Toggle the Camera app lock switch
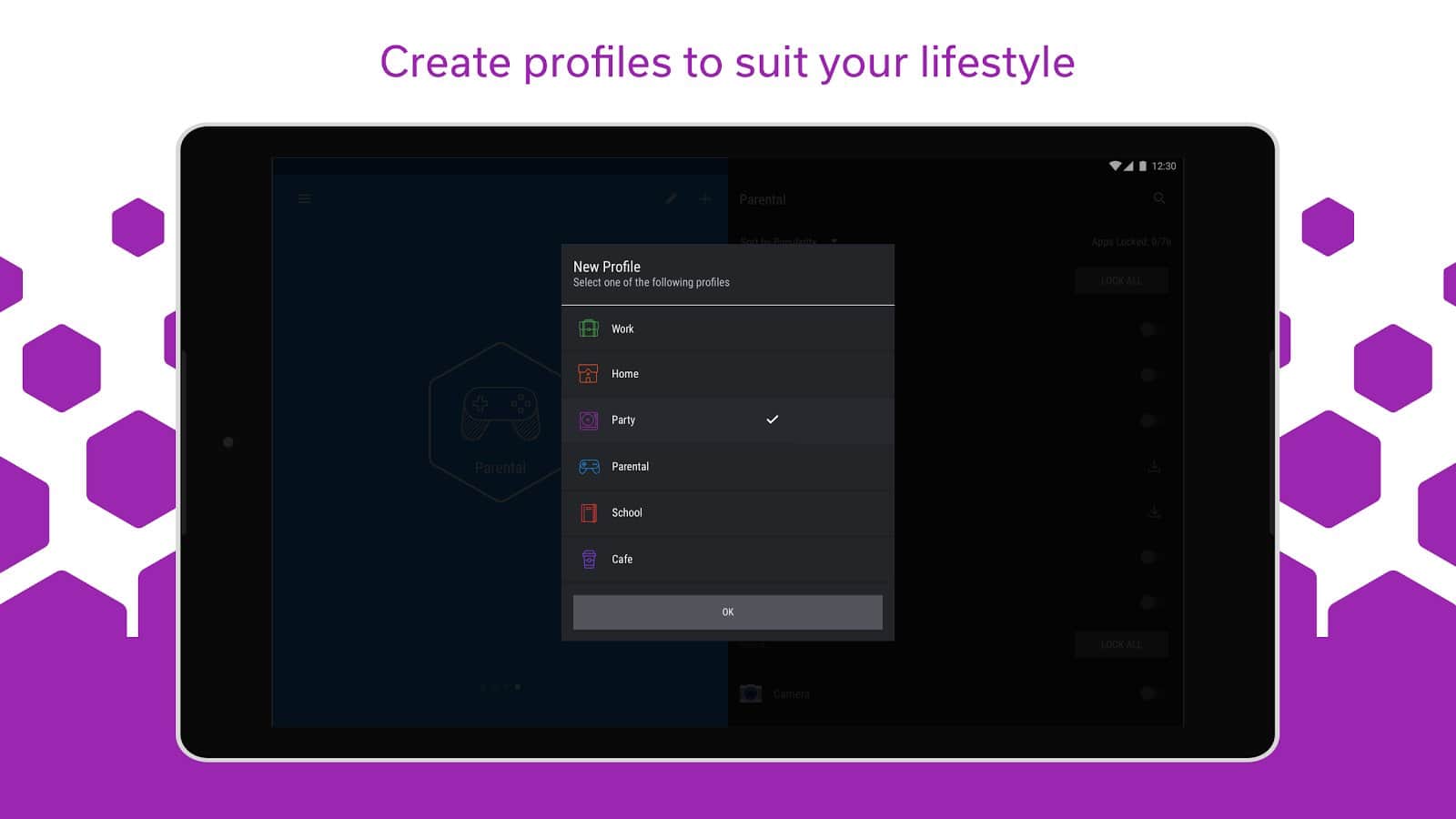Image resolution: width=1456 pixels, height=819 pixels. coord(1149,693)
